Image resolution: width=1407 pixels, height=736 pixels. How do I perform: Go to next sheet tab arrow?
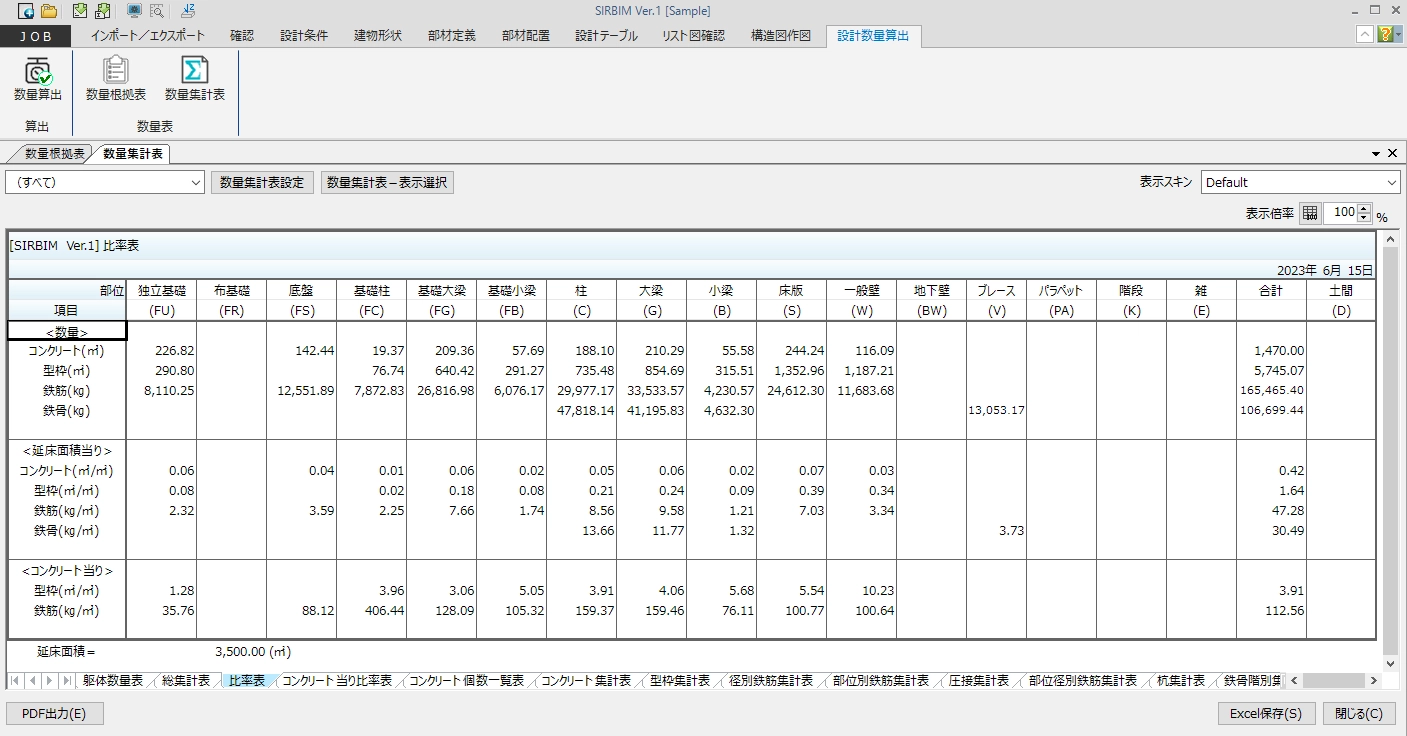(49, 681)
